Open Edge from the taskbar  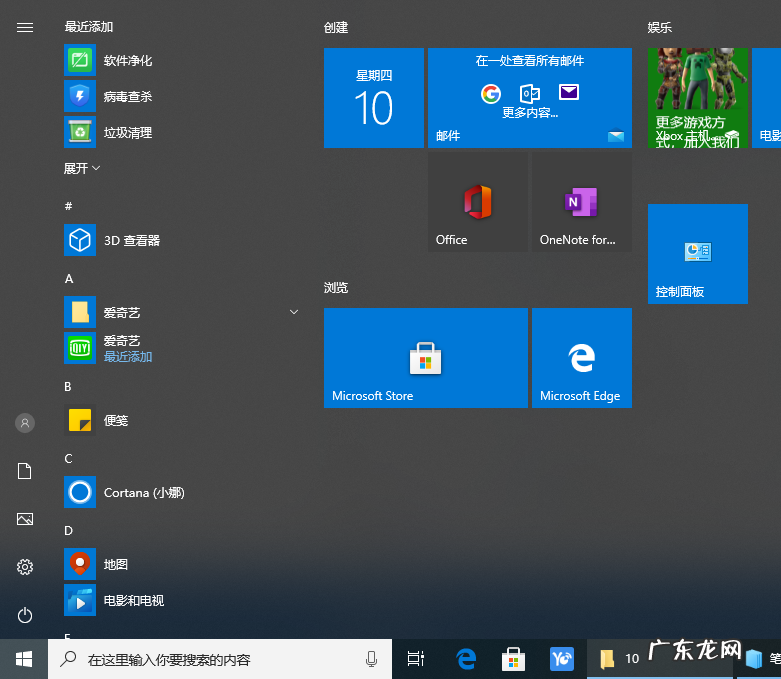tap(466, 659)
